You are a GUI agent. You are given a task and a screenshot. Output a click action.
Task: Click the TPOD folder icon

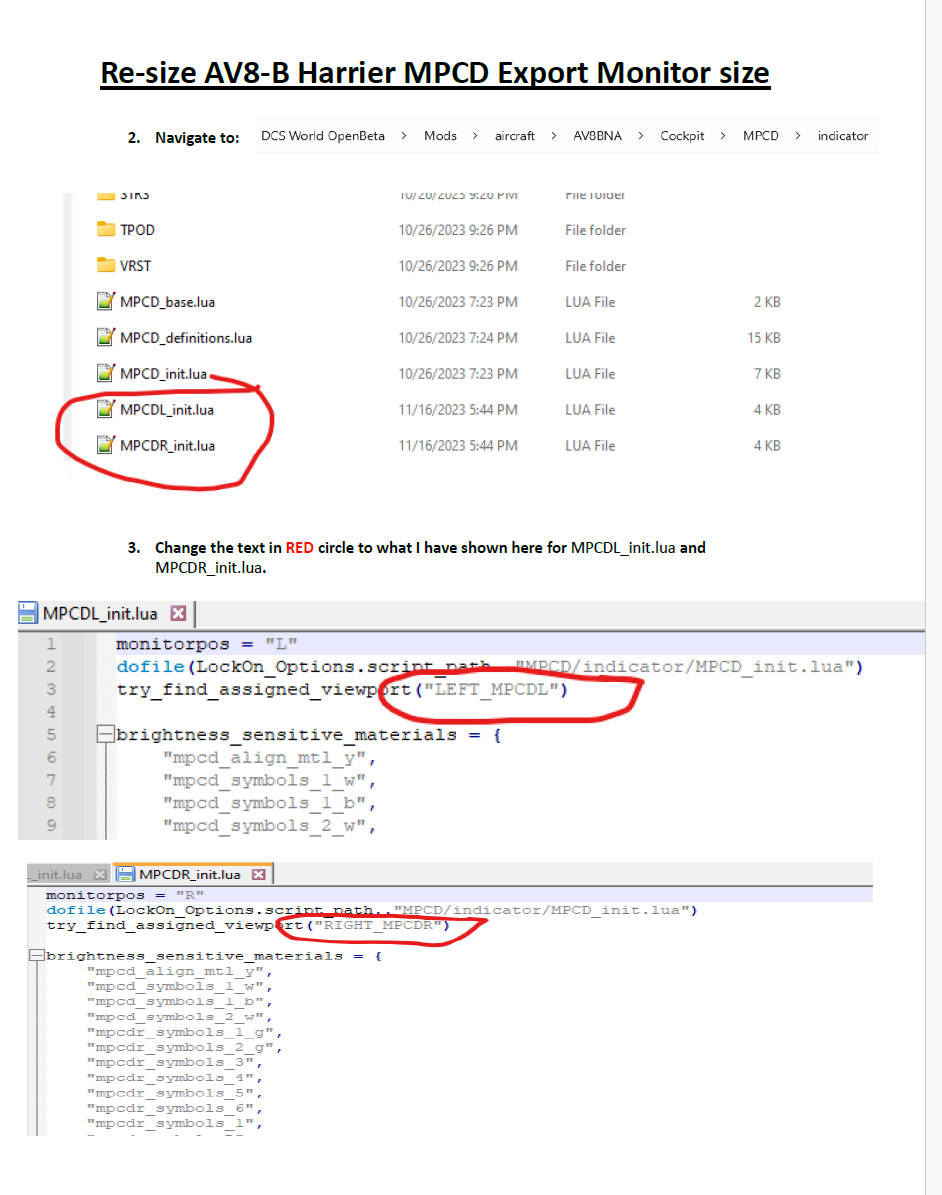tap(106, 230)
